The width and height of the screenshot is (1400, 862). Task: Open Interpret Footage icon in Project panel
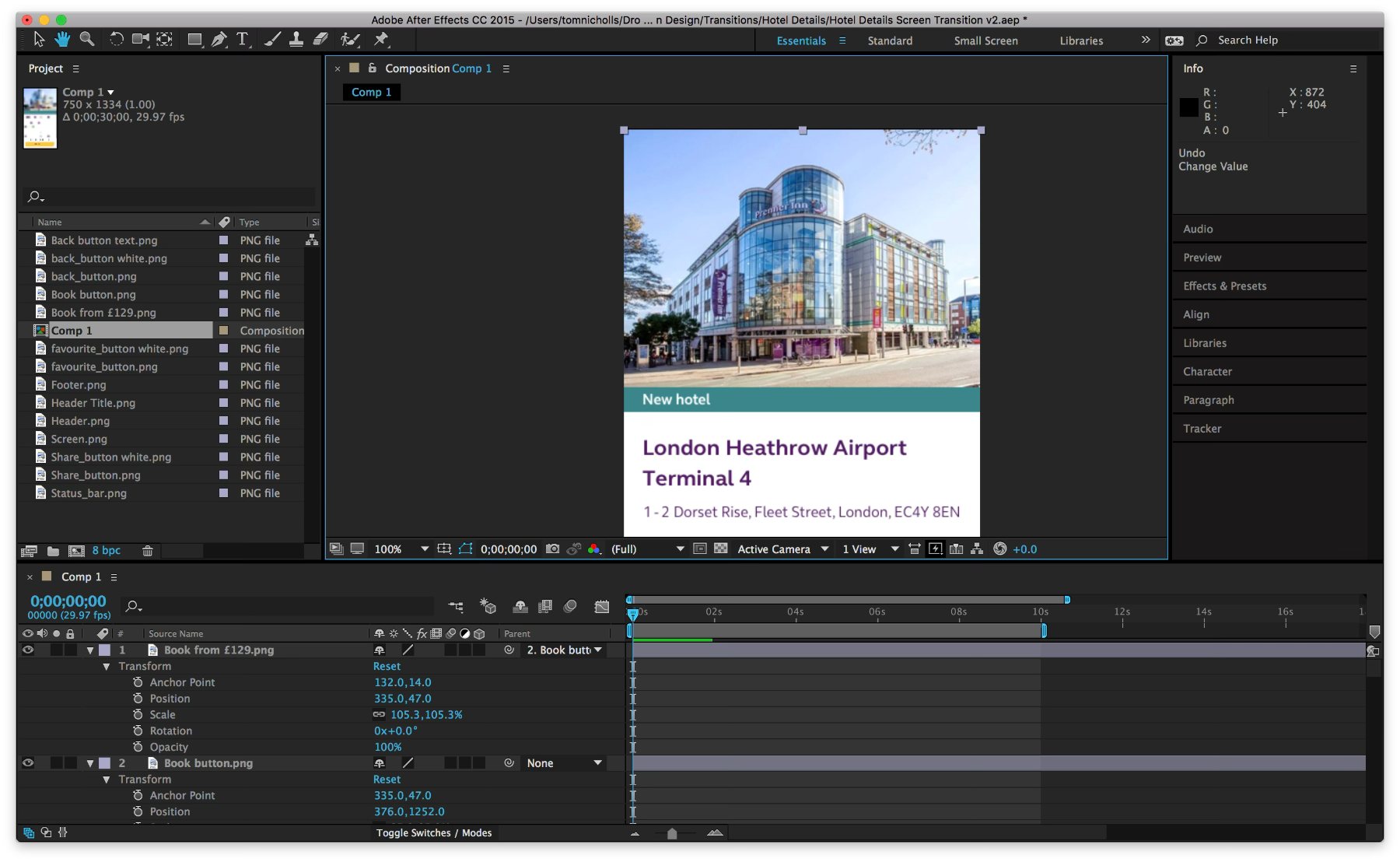pyautogui.click(x=29, y=551)
